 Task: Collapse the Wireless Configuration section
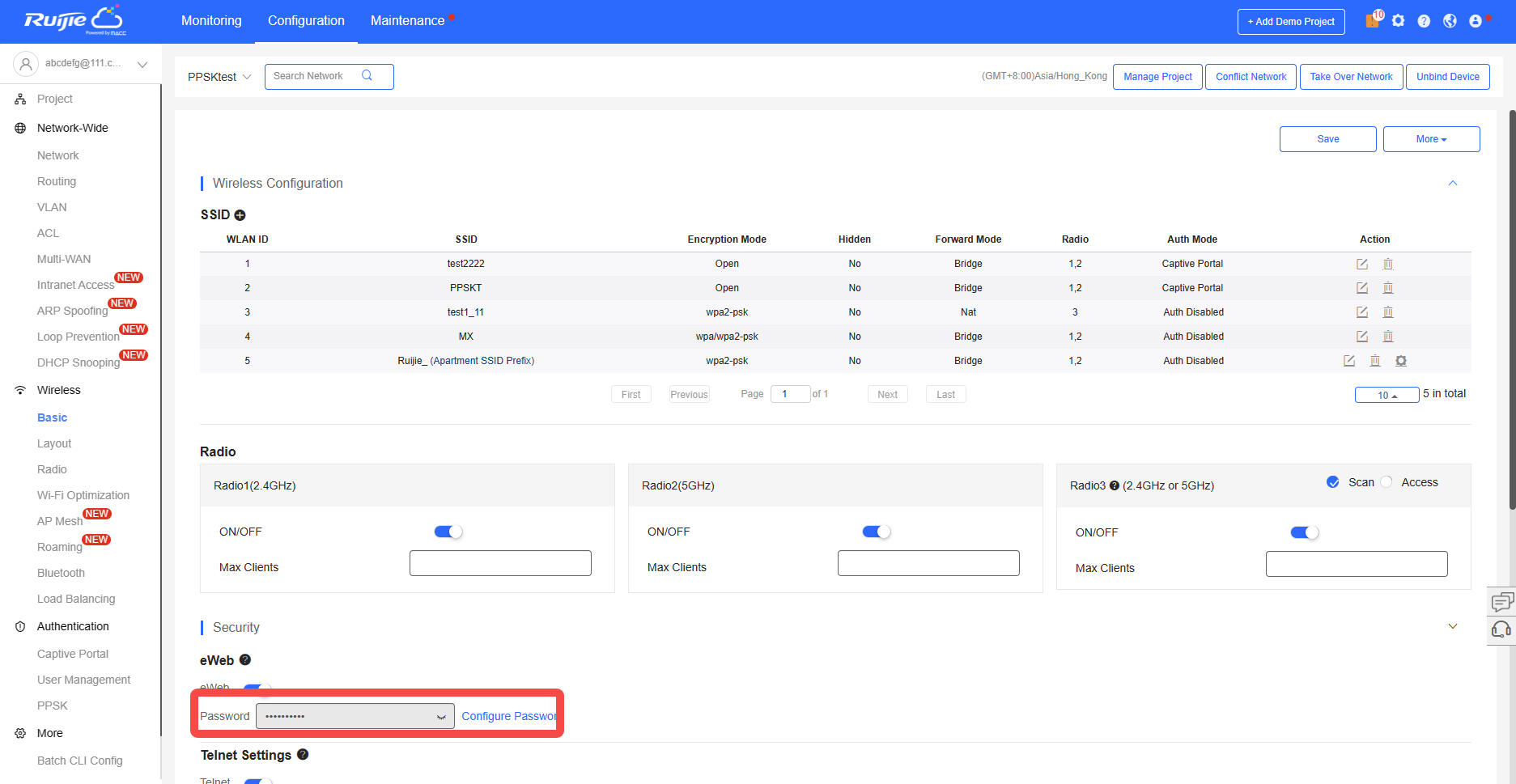click(1453, 184)
